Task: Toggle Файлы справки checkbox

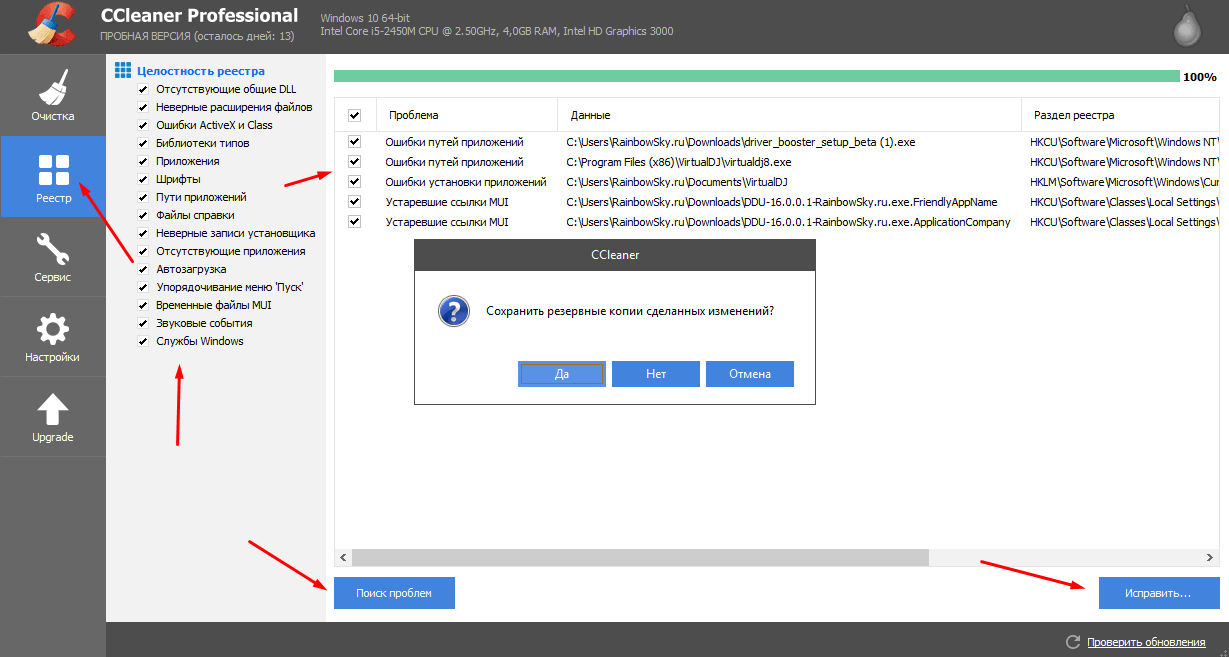Action: pyautogui.click(x=143, y=215)
